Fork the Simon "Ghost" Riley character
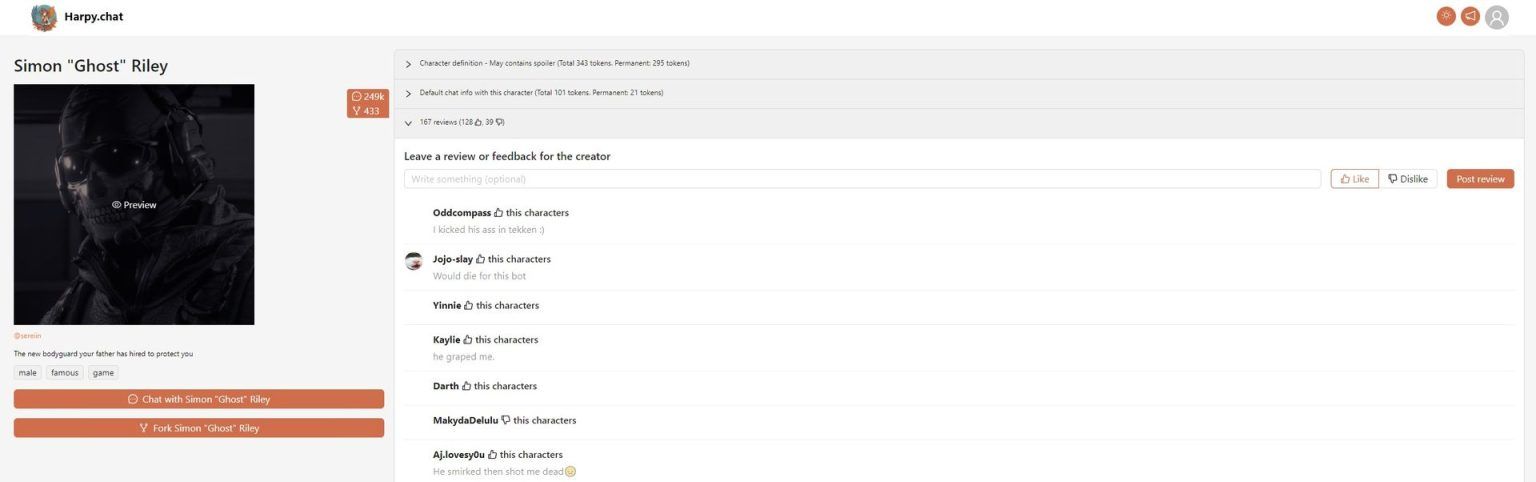 point(199,428)
